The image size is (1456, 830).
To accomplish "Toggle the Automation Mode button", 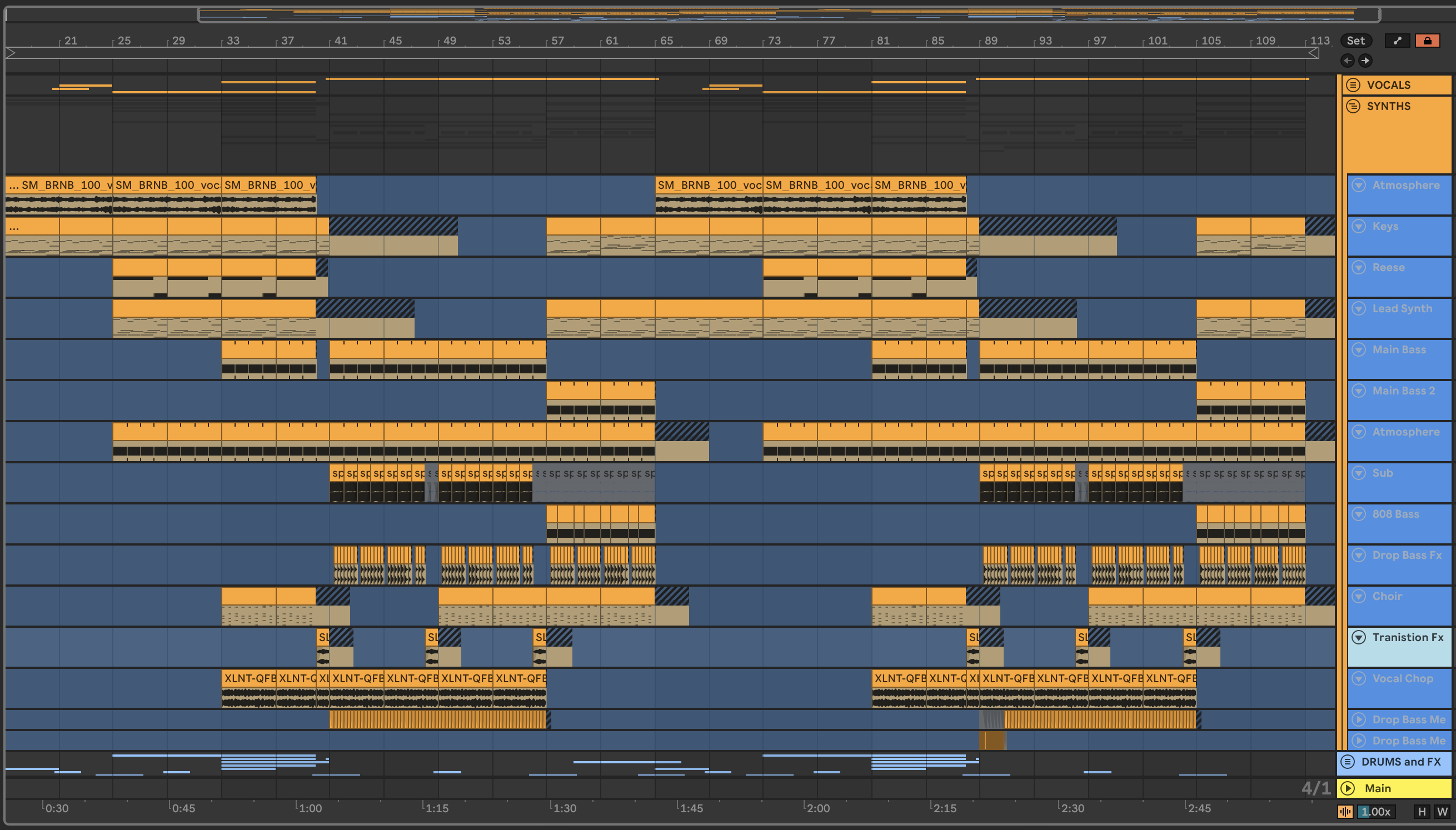I will (x=1397, y=41).
